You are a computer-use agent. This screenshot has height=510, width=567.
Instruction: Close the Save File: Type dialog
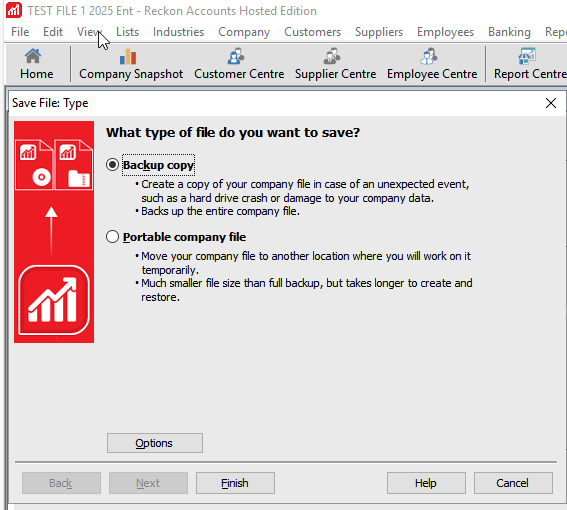551,103
